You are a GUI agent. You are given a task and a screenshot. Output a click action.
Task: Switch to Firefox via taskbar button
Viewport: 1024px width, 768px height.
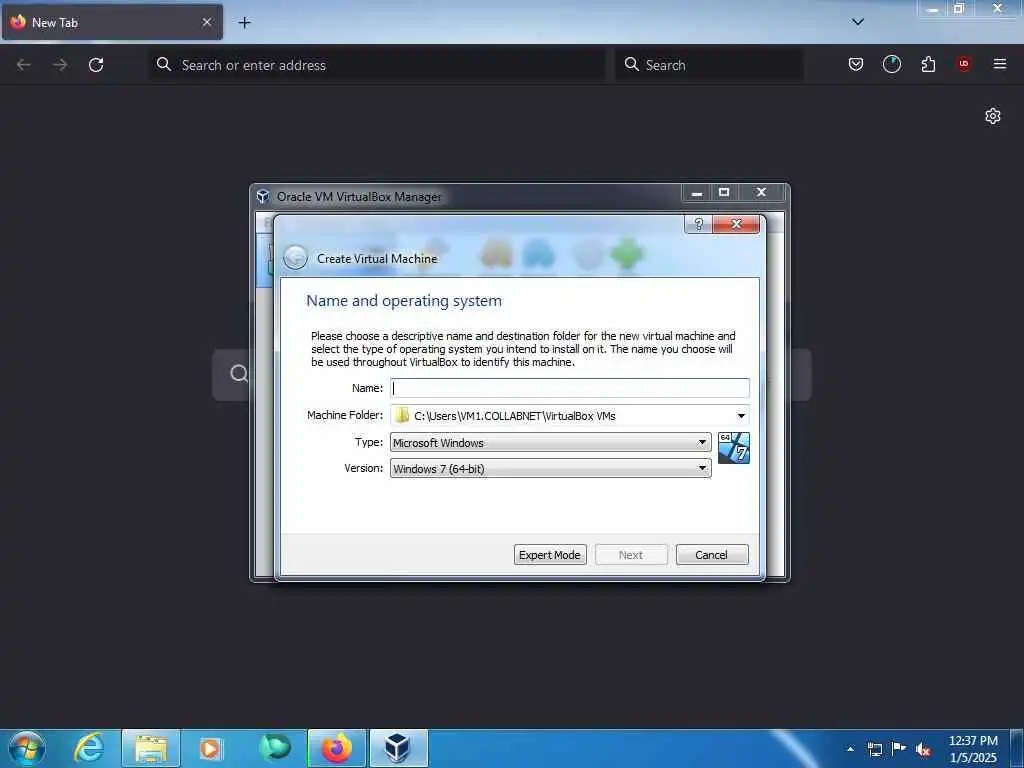tap(337, 748)
